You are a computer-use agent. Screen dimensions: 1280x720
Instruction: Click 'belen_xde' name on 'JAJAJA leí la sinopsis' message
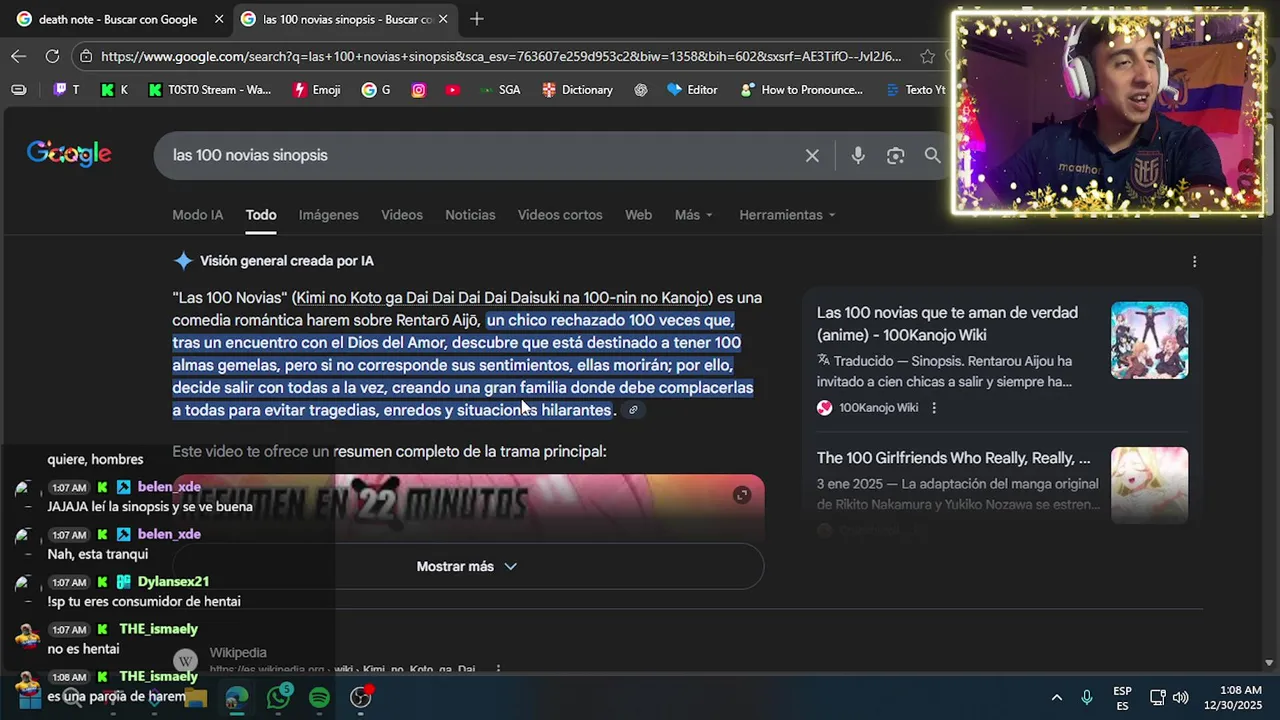pyautogui.click(x=169, y=487)
